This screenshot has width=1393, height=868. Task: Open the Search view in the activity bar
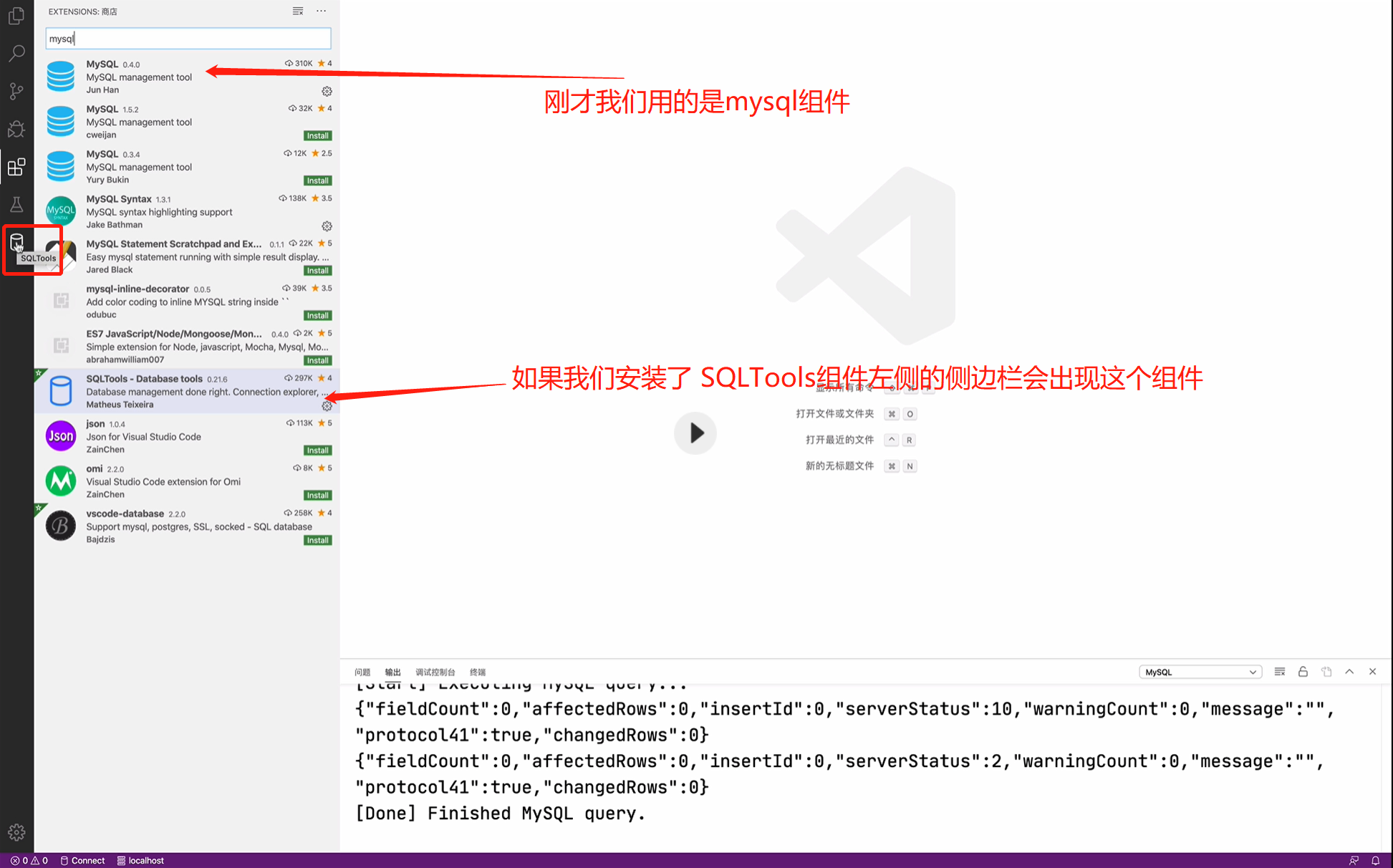point(16,54)
